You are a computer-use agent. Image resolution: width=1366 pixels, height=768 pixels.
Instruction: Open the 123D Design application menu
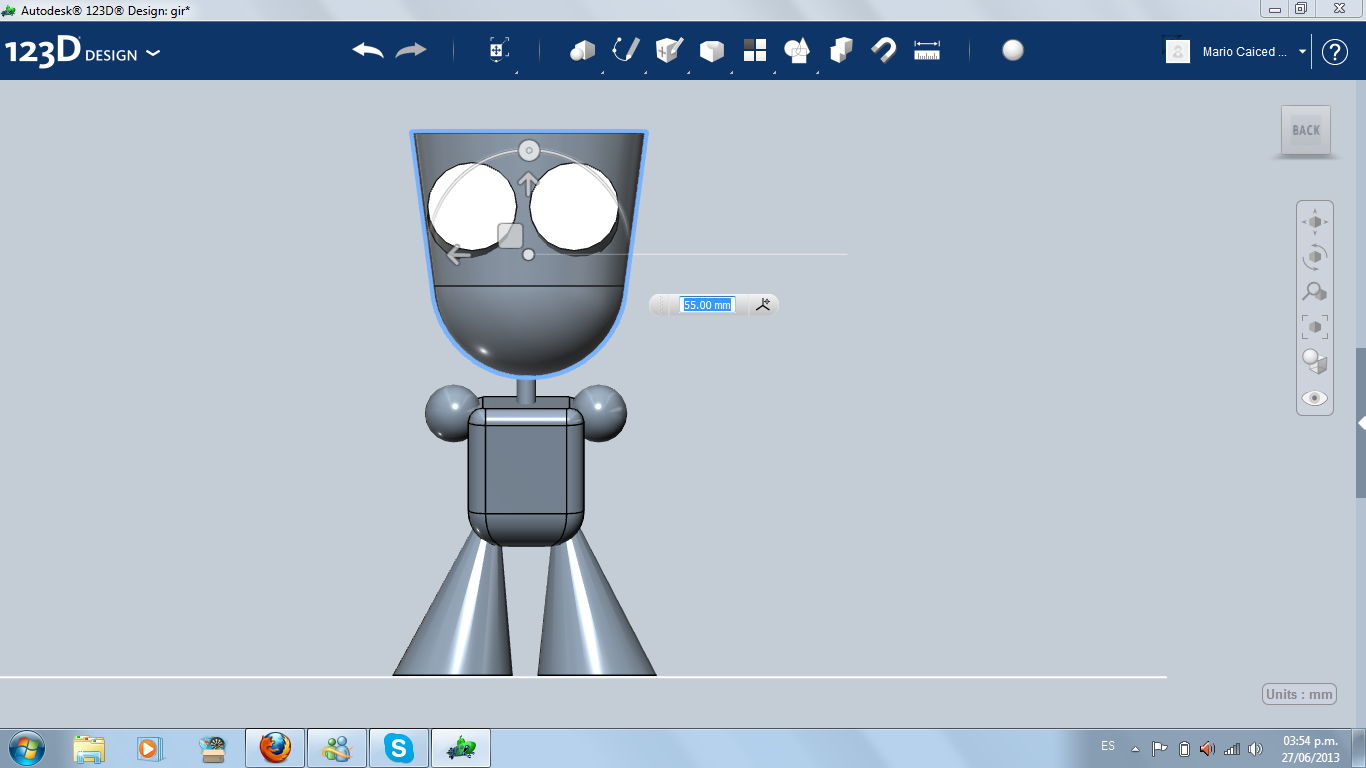[83, 51]
